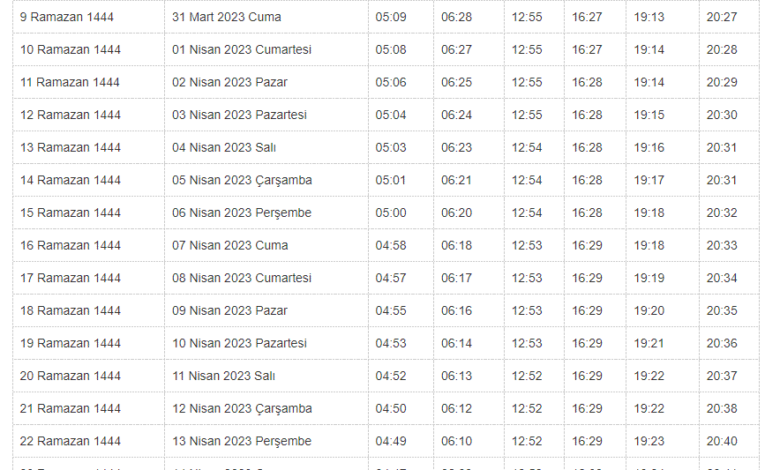
Task: Click the 21 Ramazan 1444 cell
Action: pos(70,408)
